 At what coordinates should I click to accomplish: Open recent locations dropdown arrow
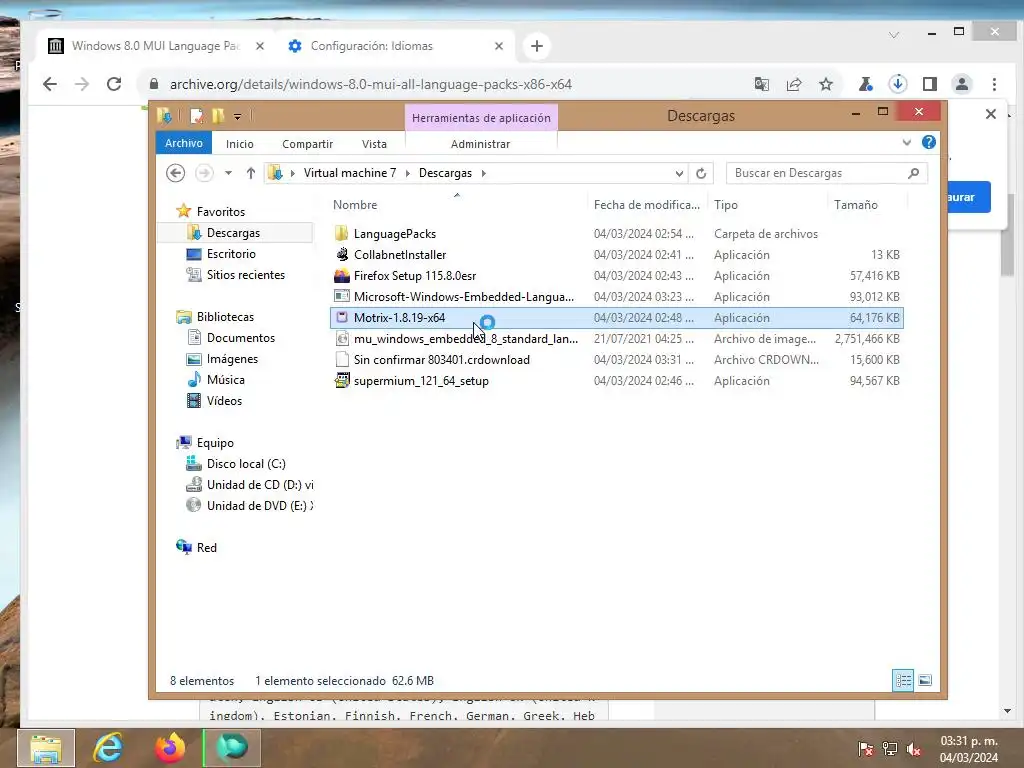(x=228, y=173)
